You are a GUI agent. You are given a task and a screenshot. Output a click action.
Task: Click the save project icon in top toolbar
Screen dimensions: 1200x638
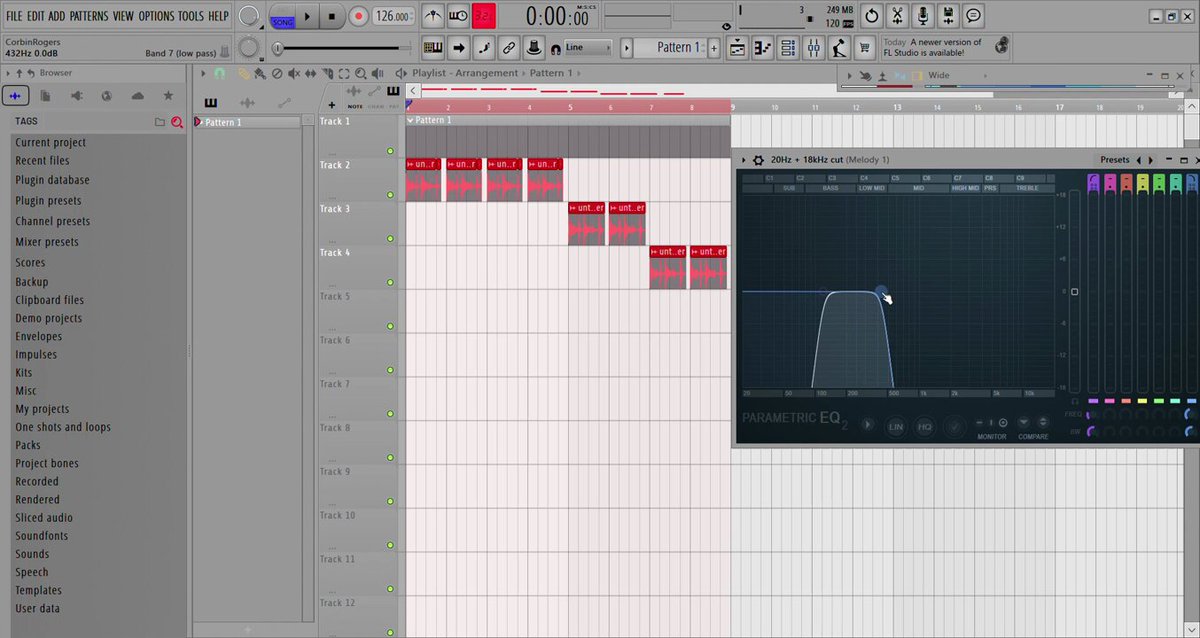coord(948,16)
